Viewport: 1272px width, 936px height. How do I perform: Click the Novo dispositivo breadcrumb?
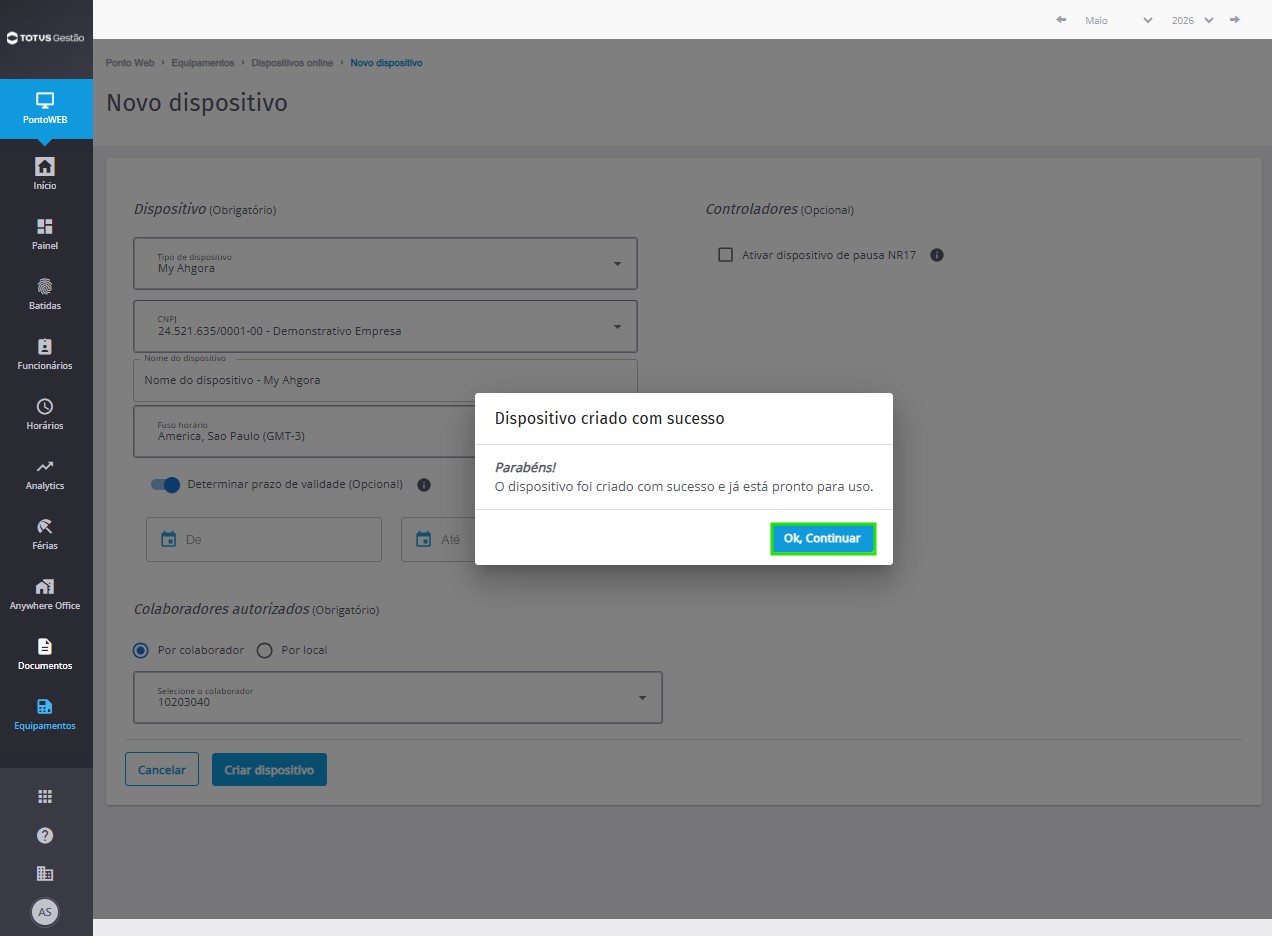[386, 63]
